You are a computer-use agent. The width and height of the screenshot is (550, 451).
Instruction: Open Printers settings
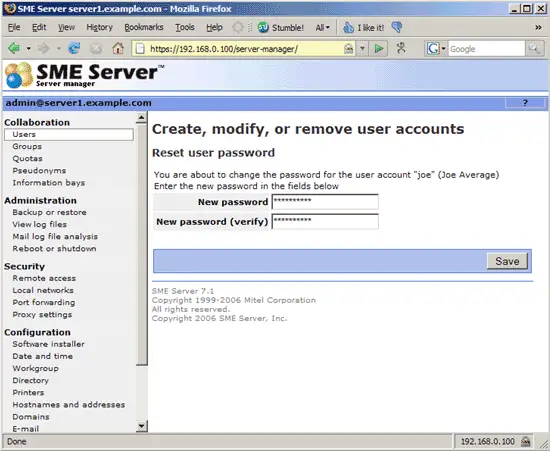[x=28, y=392]
